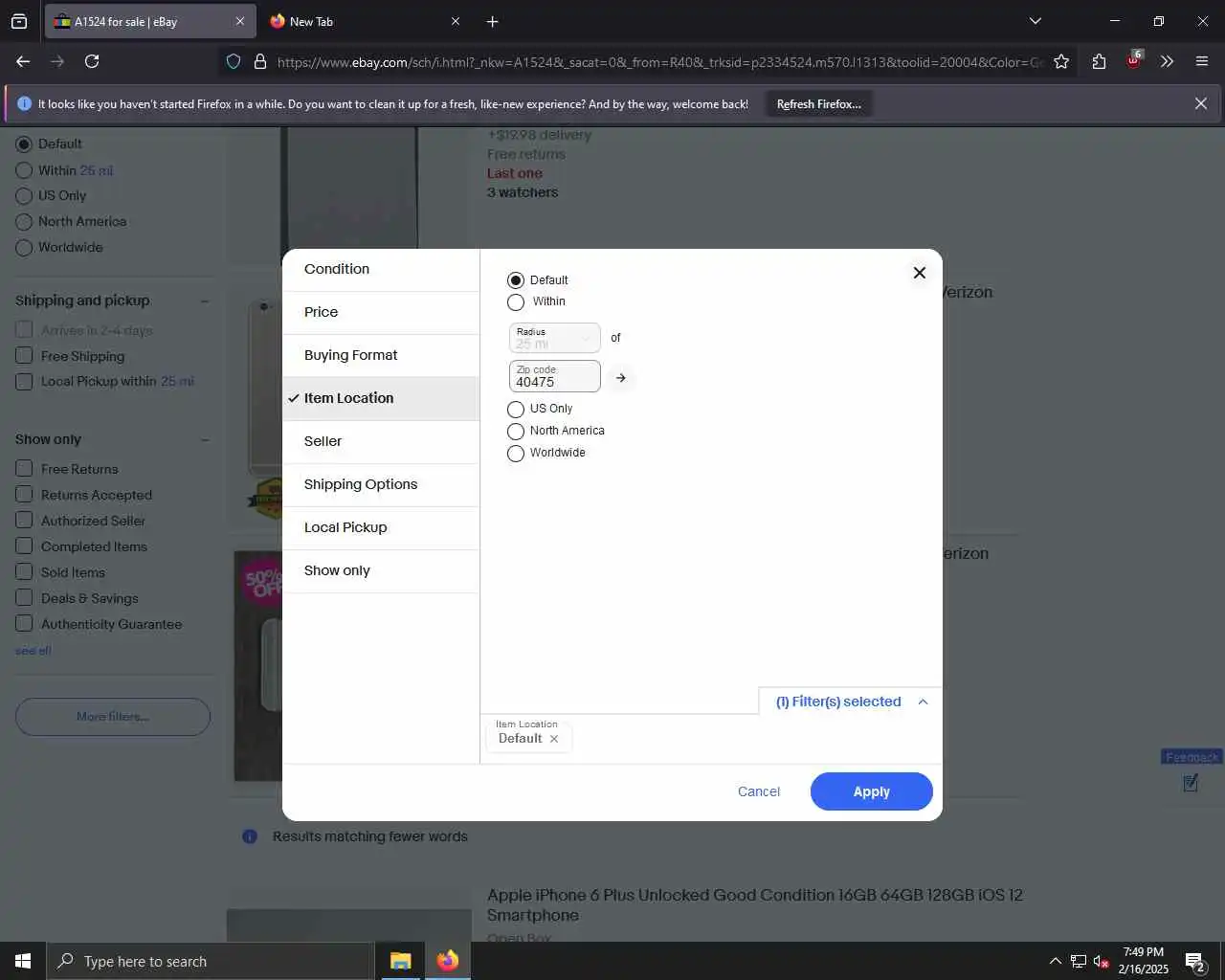Viewport: 1225px width, 980px height.
Task: Open the Condition filter category
Action: [380, 269]
